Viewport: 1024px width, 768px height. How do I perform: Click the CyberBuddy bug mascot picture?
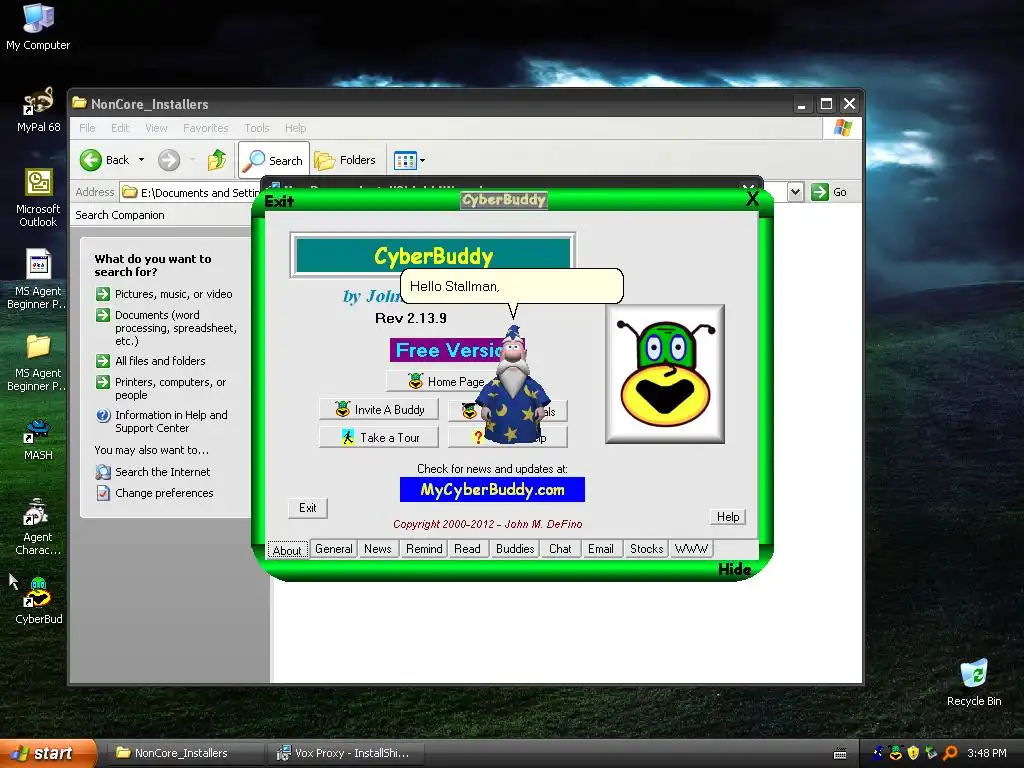665,374
